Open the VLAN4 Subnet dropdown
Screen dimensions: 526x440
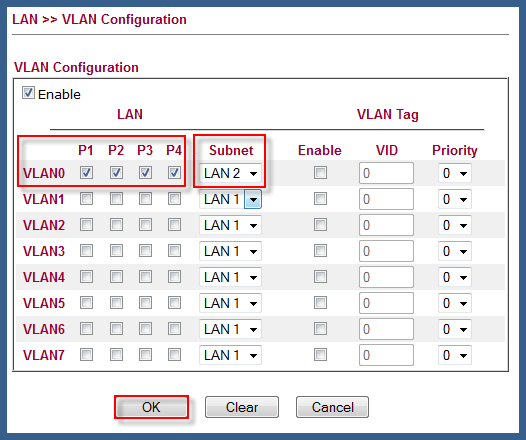point(230,277)
